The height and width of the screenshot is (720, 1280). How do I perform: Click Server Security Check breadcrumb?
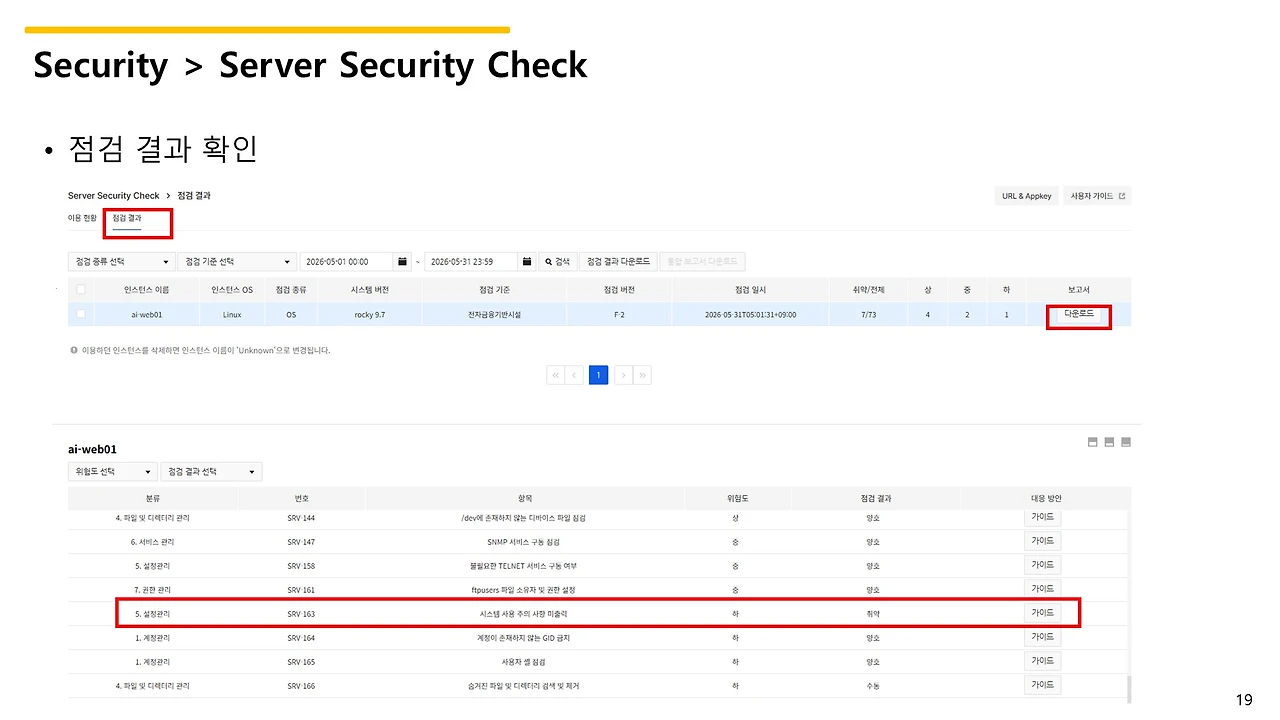pyautogui.click(x=114, y=196)
